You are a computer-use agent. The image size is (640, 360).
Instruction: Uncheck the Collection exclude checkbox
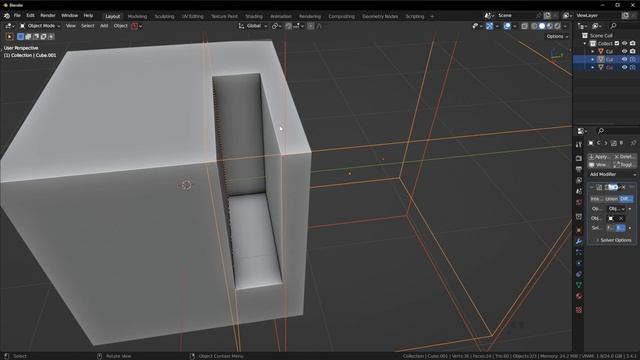pyautogui.click(x=617, y=44)
